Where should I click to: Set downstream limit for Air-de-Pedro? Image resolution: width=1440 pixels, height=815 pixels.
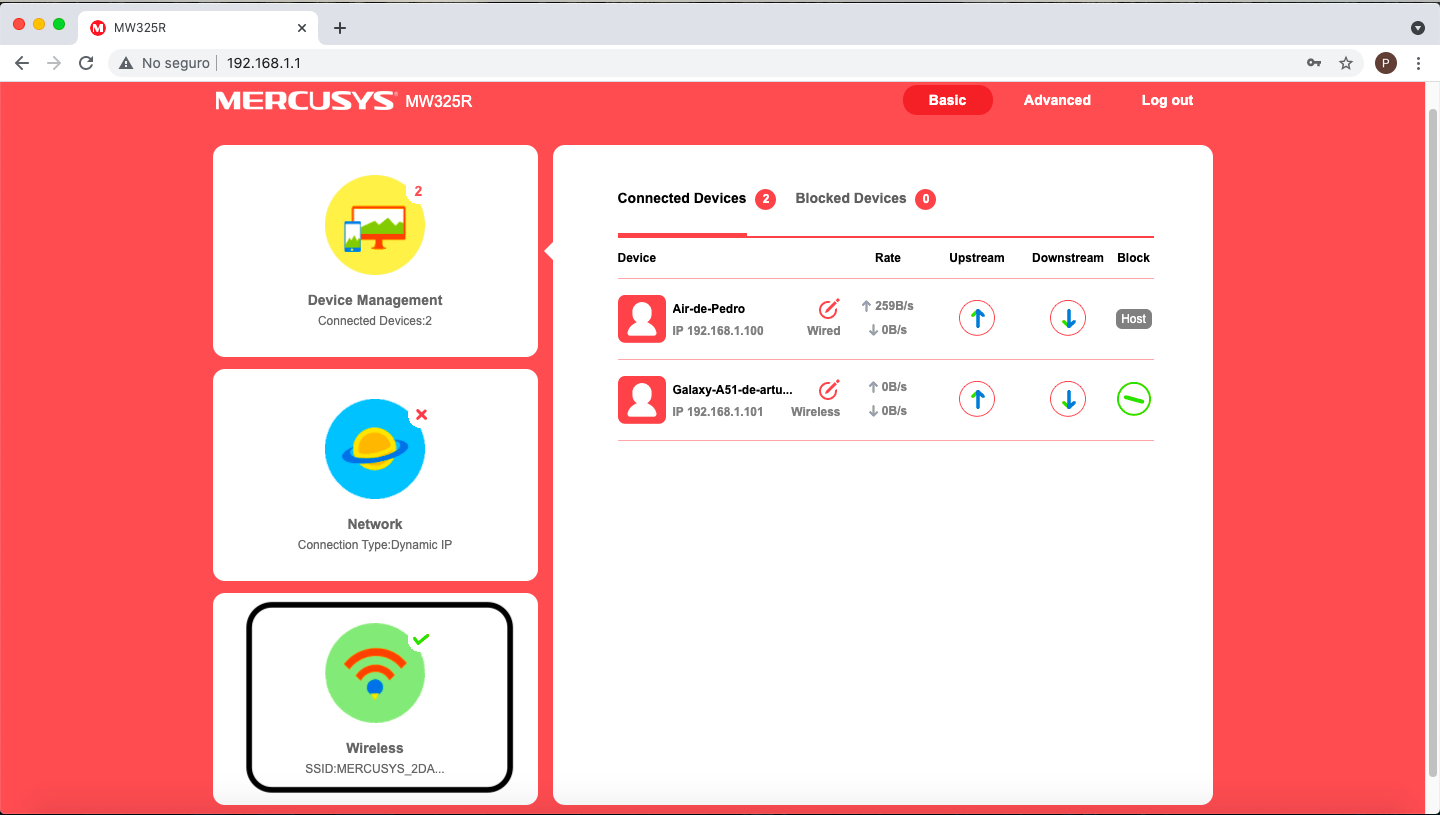(1067, 319)
